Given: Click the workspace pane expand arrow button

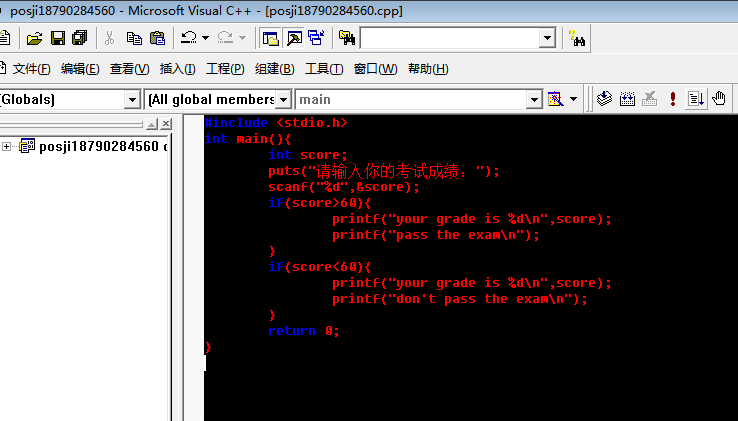Looking at the screenshot, I should tap(152, 124).
